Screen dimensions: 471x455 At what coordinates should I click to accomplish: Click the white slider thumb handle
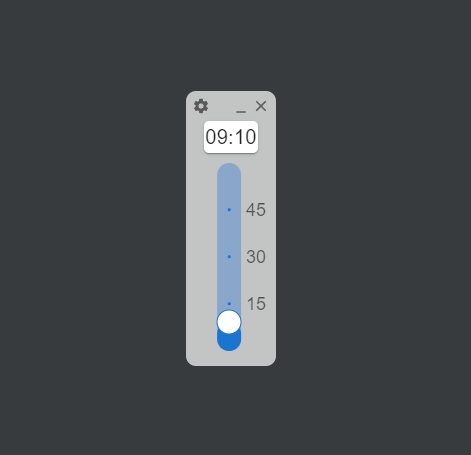point(229,322)
